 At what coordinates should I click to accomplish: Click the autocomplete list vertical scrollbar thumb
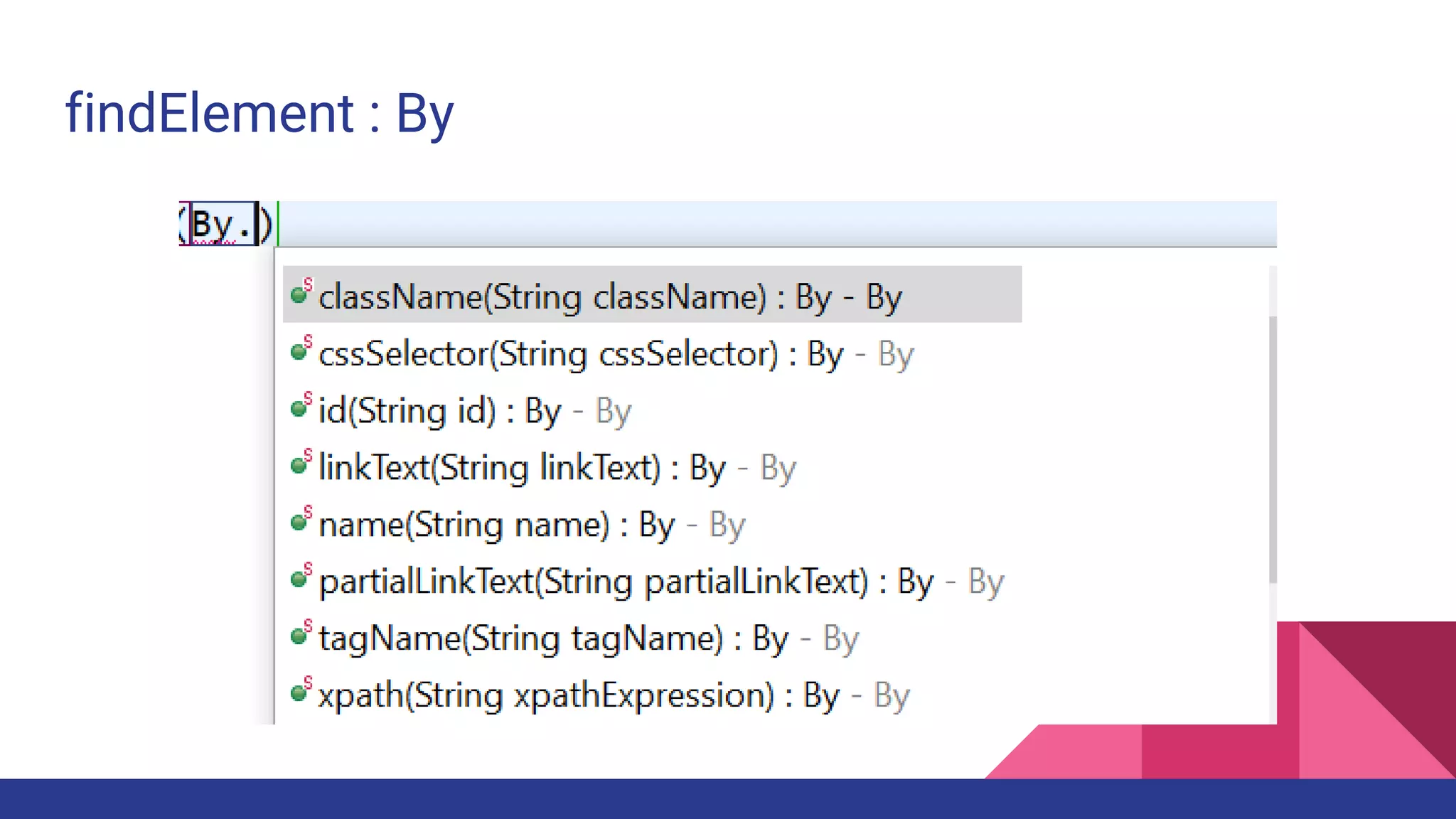(x=1273, y=448)
